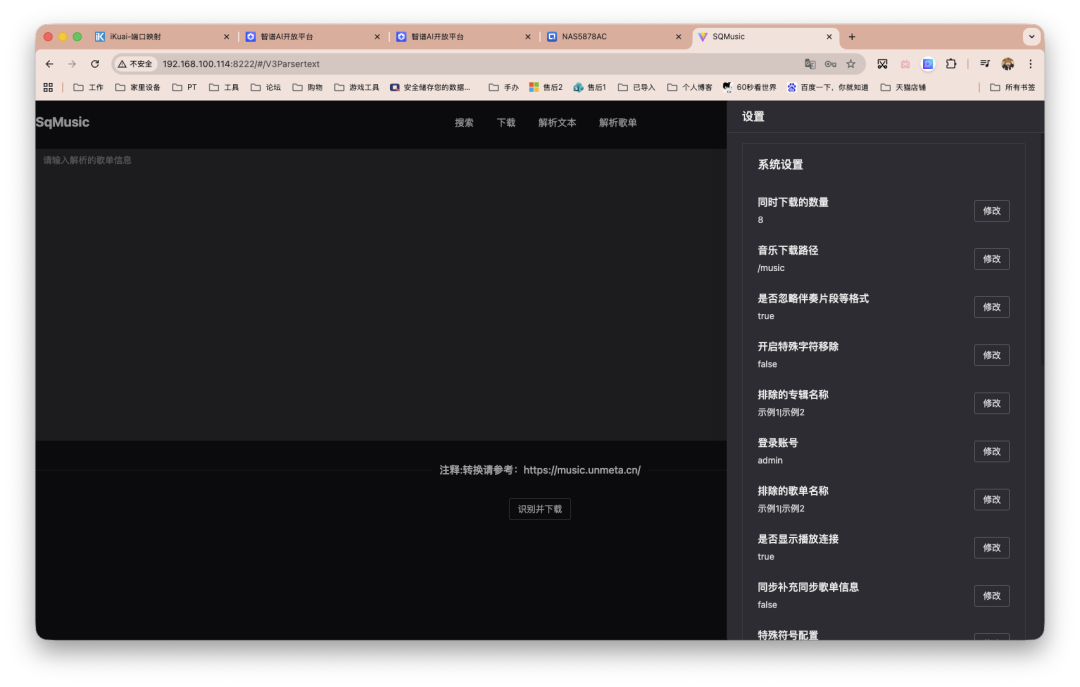Open the reading list music note icon
Screen dimensions: 1080x687
click(983, 63)
